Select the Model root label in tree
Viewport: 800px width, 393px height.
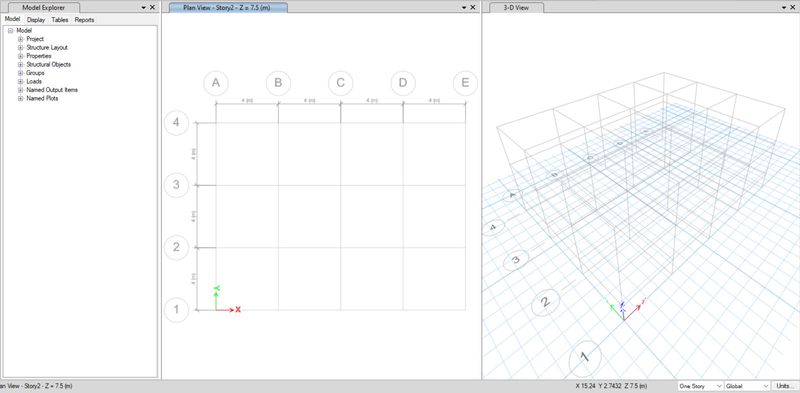24,31
